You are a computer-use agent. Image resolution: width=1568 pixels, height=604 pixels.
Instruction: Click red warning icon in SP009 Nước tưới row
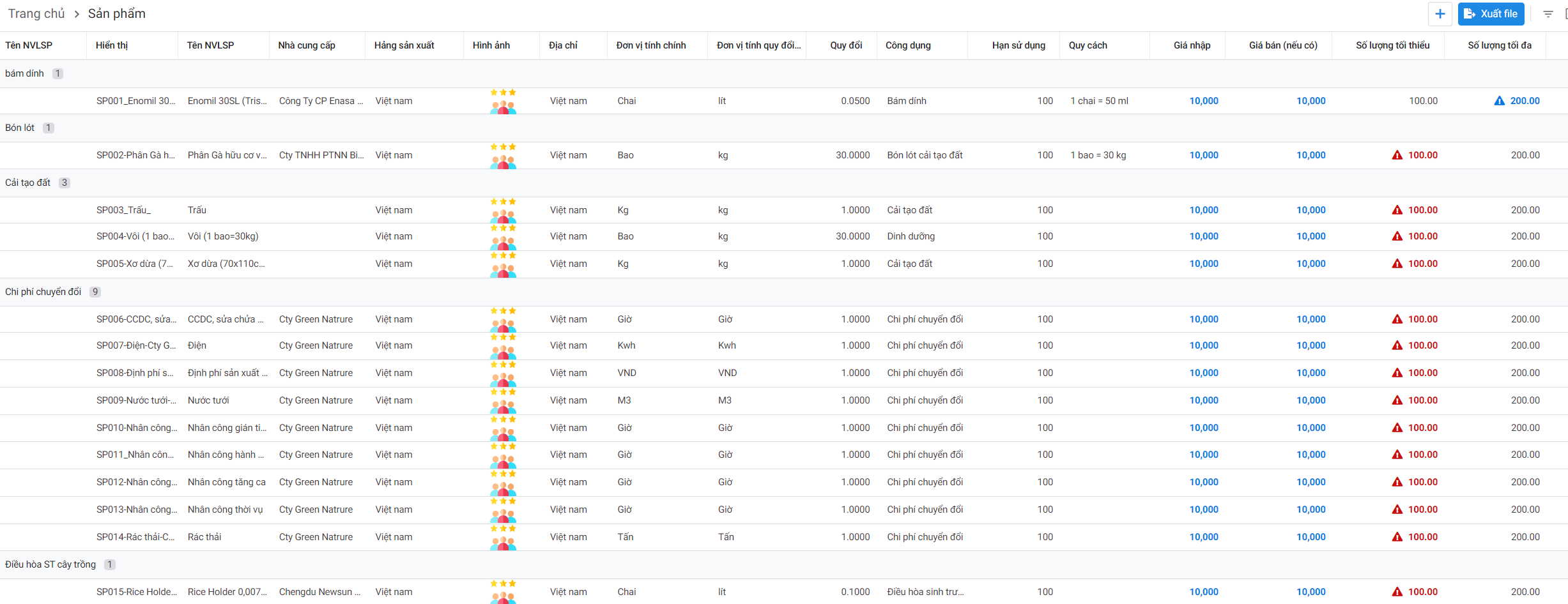click(1397, 400)
